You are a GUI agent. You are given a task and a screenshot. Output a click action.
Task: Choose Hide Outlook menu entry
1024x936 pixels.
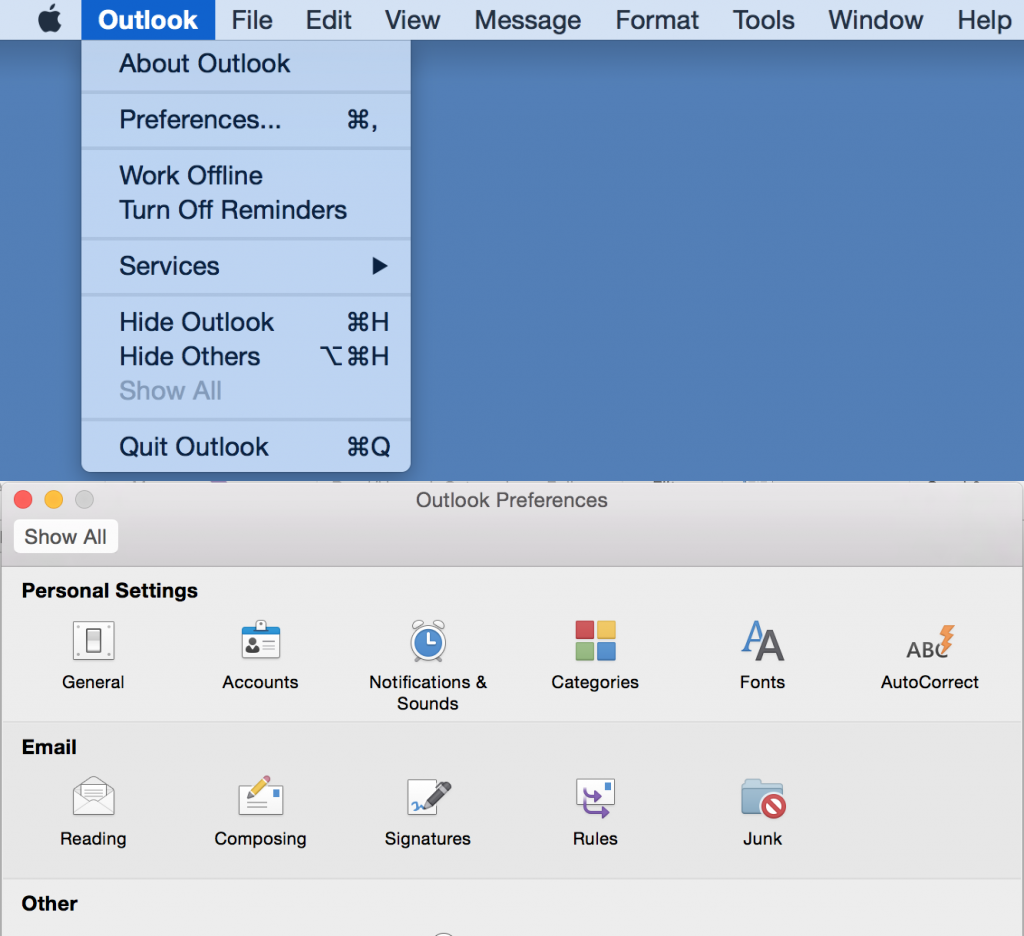click(x=246, y=322)
